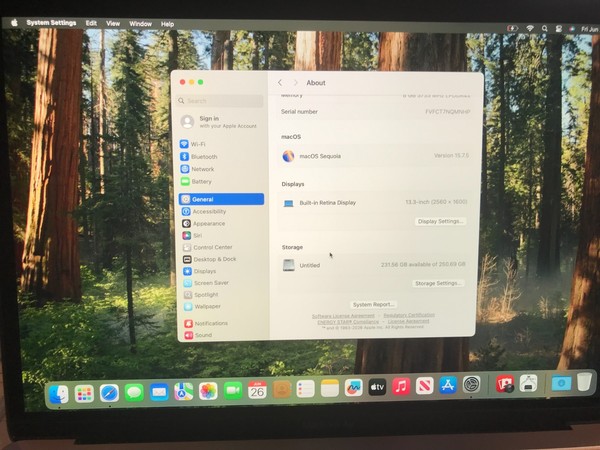Select Network in the sidebar
Screen dimensions: 600x450
(x=197, y=169)
